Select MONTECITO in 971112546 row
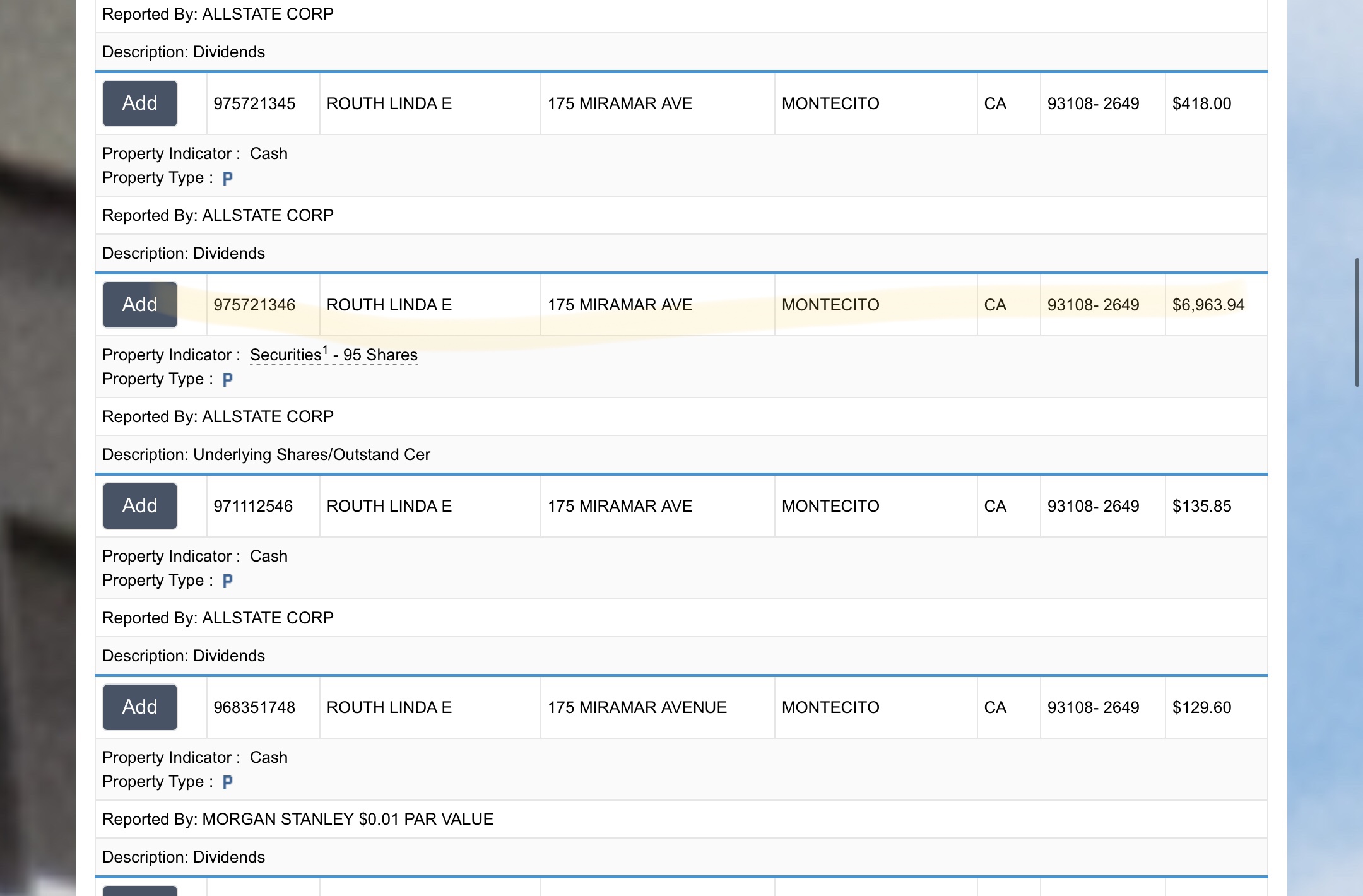This screenshot has width=1363, height=896. click(830, 506)
